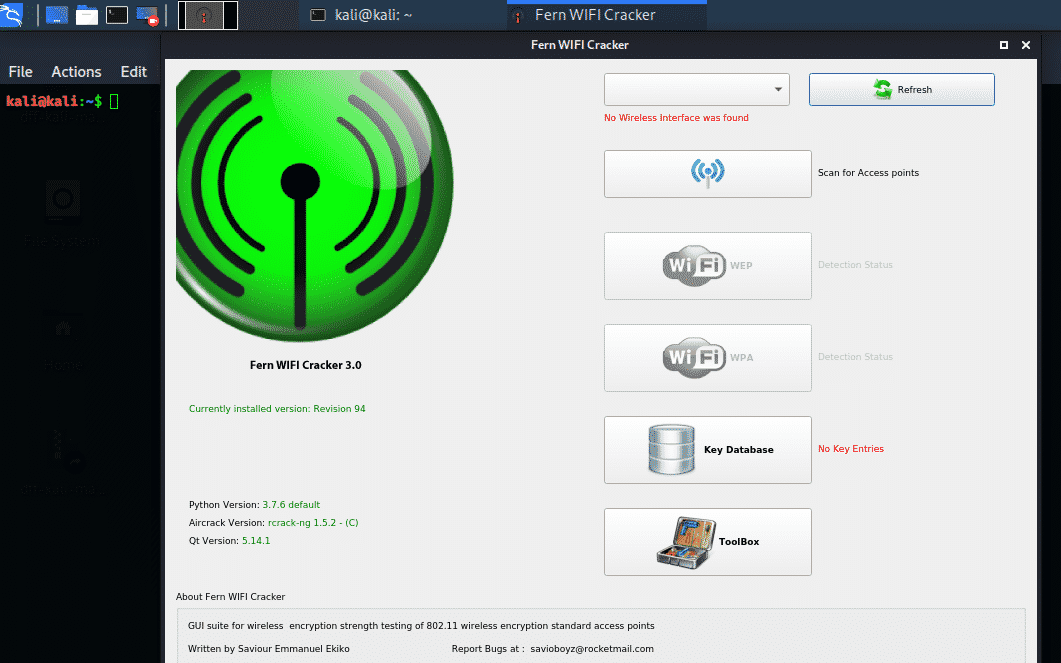Click the toolbox case icon
The width and height of the screenshot is (1061, 663).
pos(686,542)
